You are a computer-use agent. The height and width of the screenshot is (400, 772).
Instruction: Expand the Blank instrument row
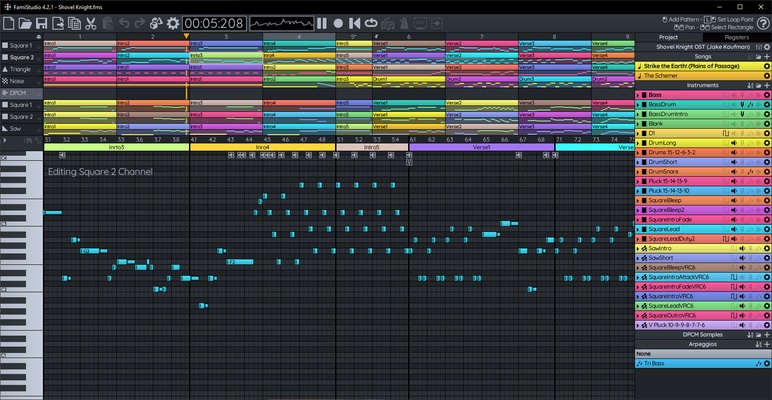pos(638,124)
